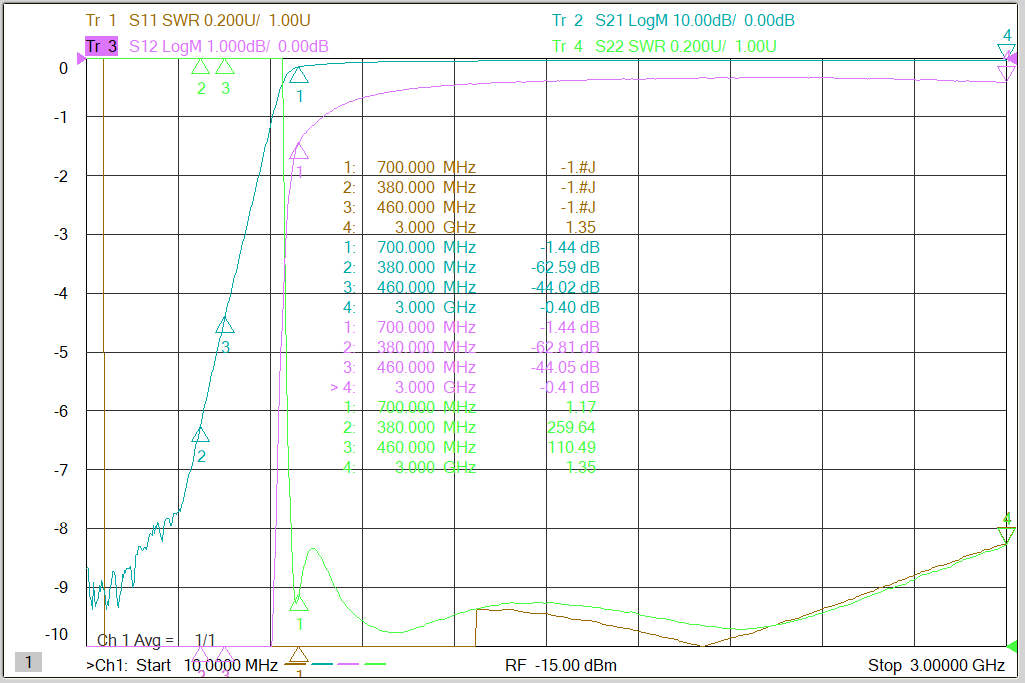Click green trace legend line in status bar
The height and width of the screenshot is (683, 1025).
[375, 664]
